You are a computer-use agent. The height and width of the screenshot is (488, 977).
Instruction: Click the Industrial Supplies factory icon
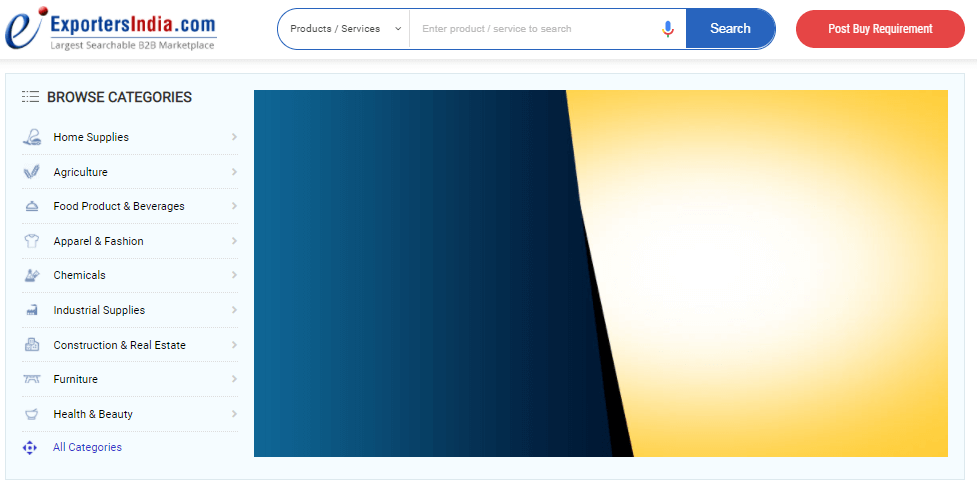tap(32, 310)
